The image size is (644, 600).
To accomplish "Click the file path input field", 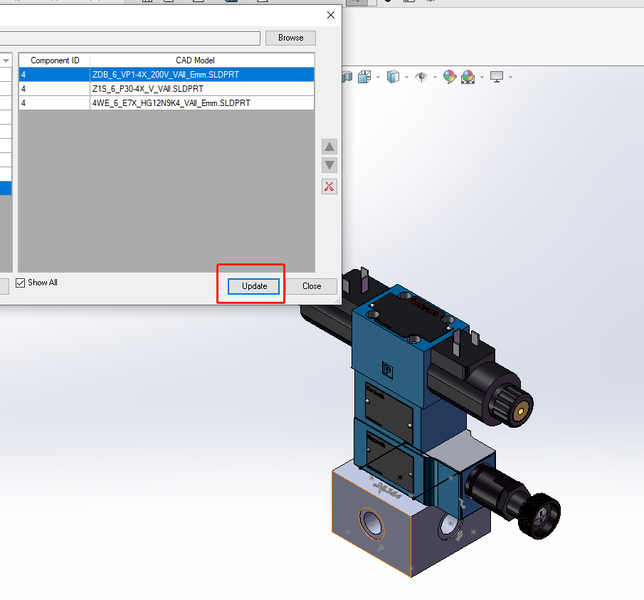I will coord(130,38).
